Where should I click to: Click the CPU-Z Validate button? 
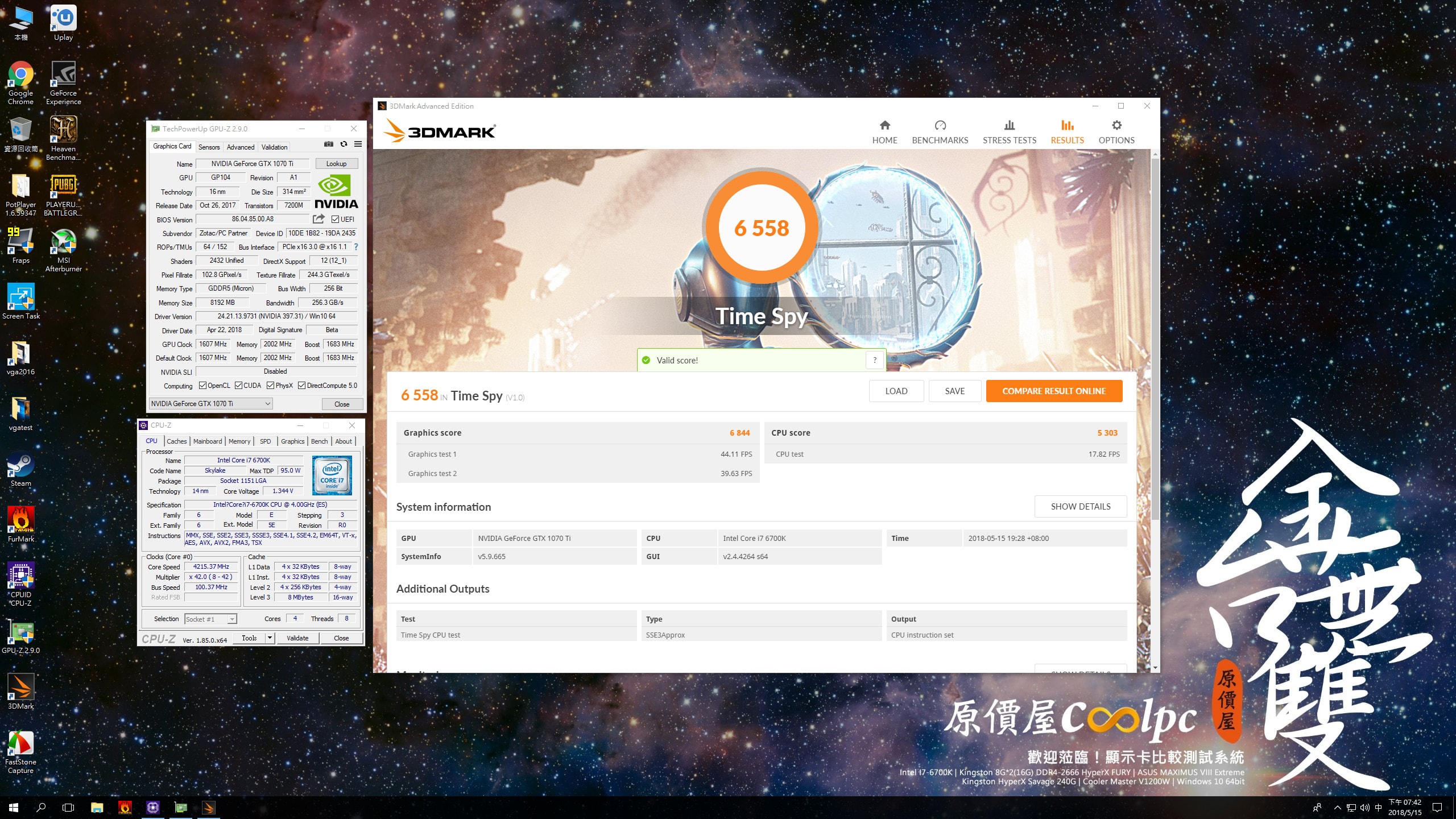click(297, 638)
